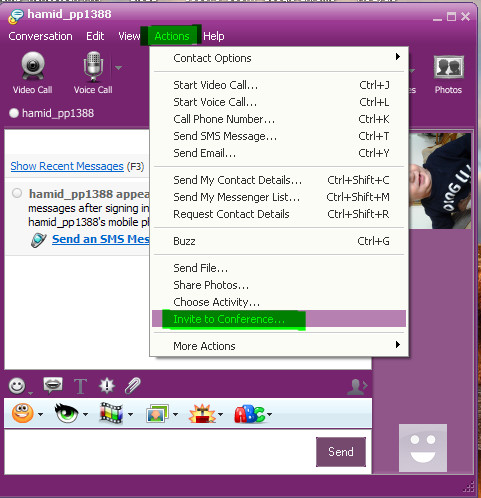Open text formatting T icon

click(80, 386)
